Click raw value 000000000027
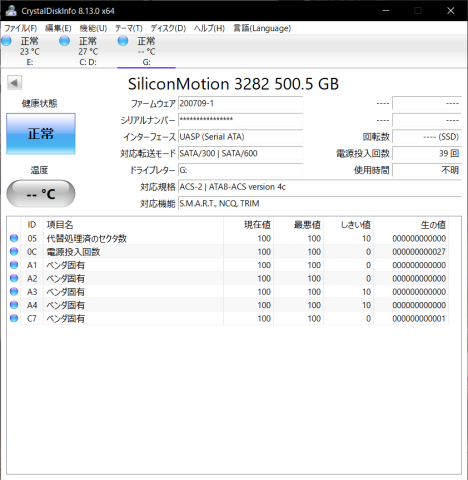The height and width of the screenshot is (480, 468). tap(419, 252)
